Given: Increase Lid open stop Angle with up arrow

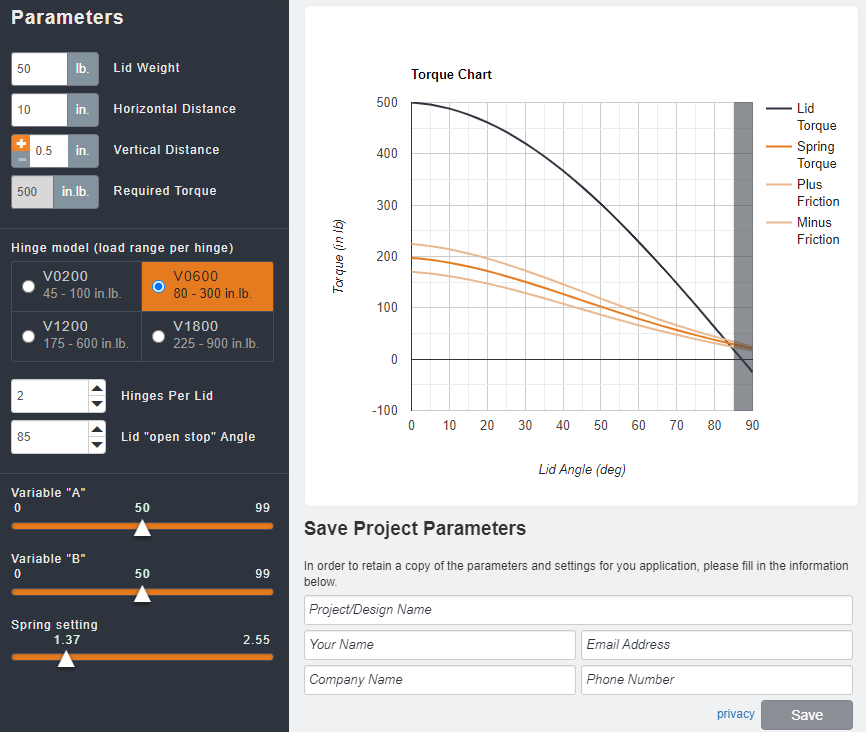Looking at the screenshot, I should click(x=97, y=429).
